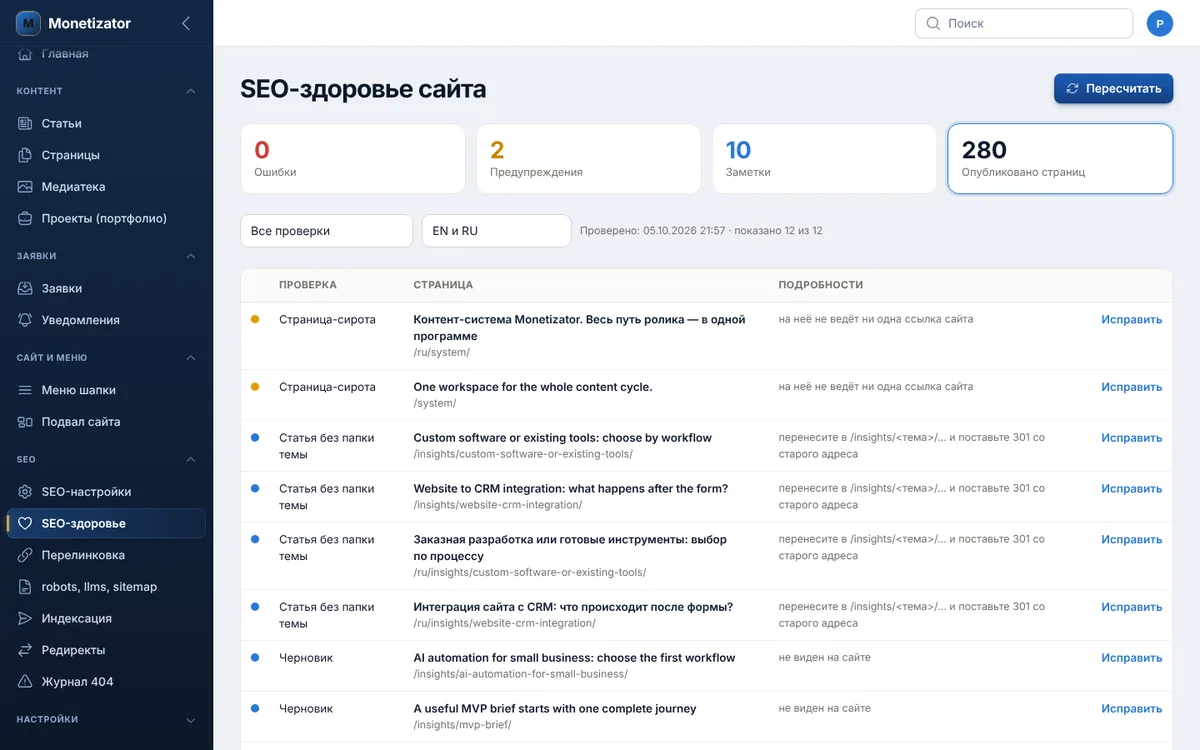Screen dimensions: 1200x750
Task: Click the Пересчитать button
Action: 1113,88
